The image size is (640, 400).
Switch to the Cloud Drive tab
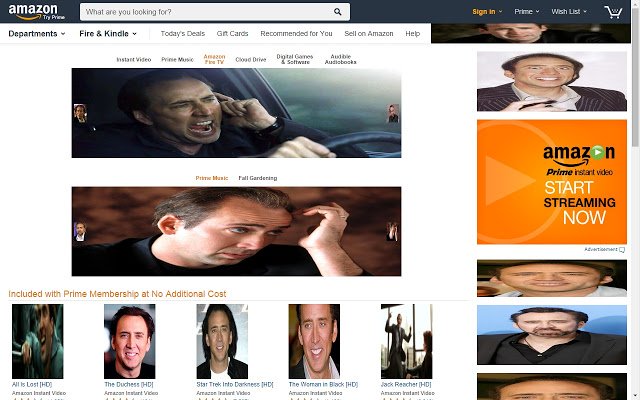tap(251, 60)
